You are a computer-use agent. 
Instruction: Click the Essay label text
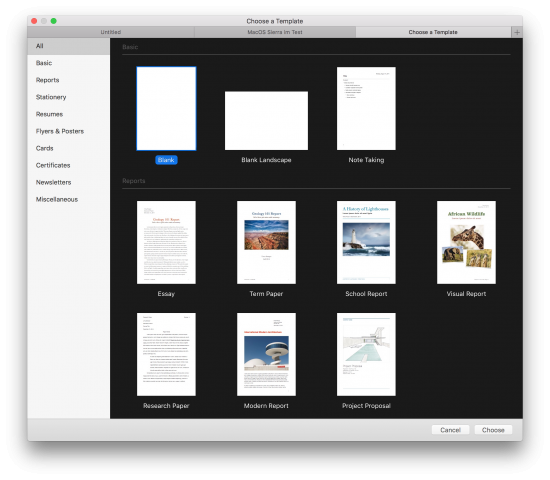pyautogui.click(x=166, y=294)
